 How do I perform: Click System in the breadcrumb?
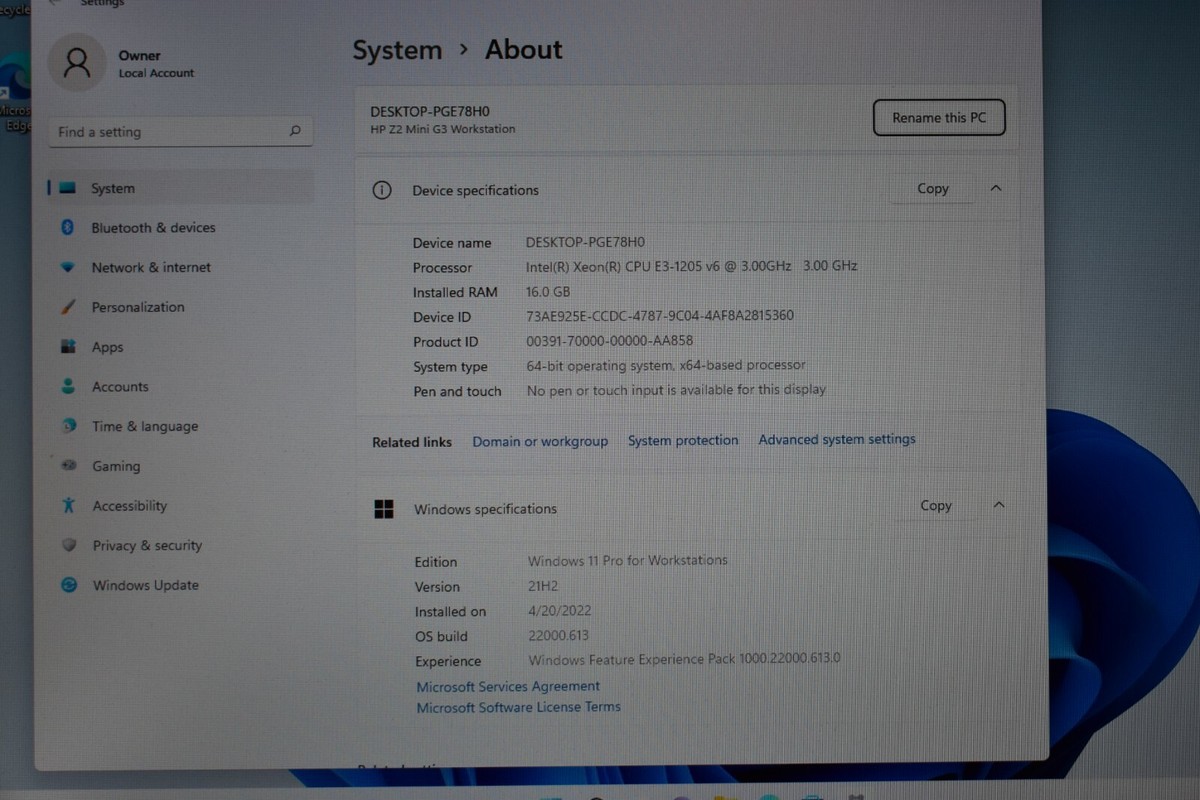tap(397, 51)
